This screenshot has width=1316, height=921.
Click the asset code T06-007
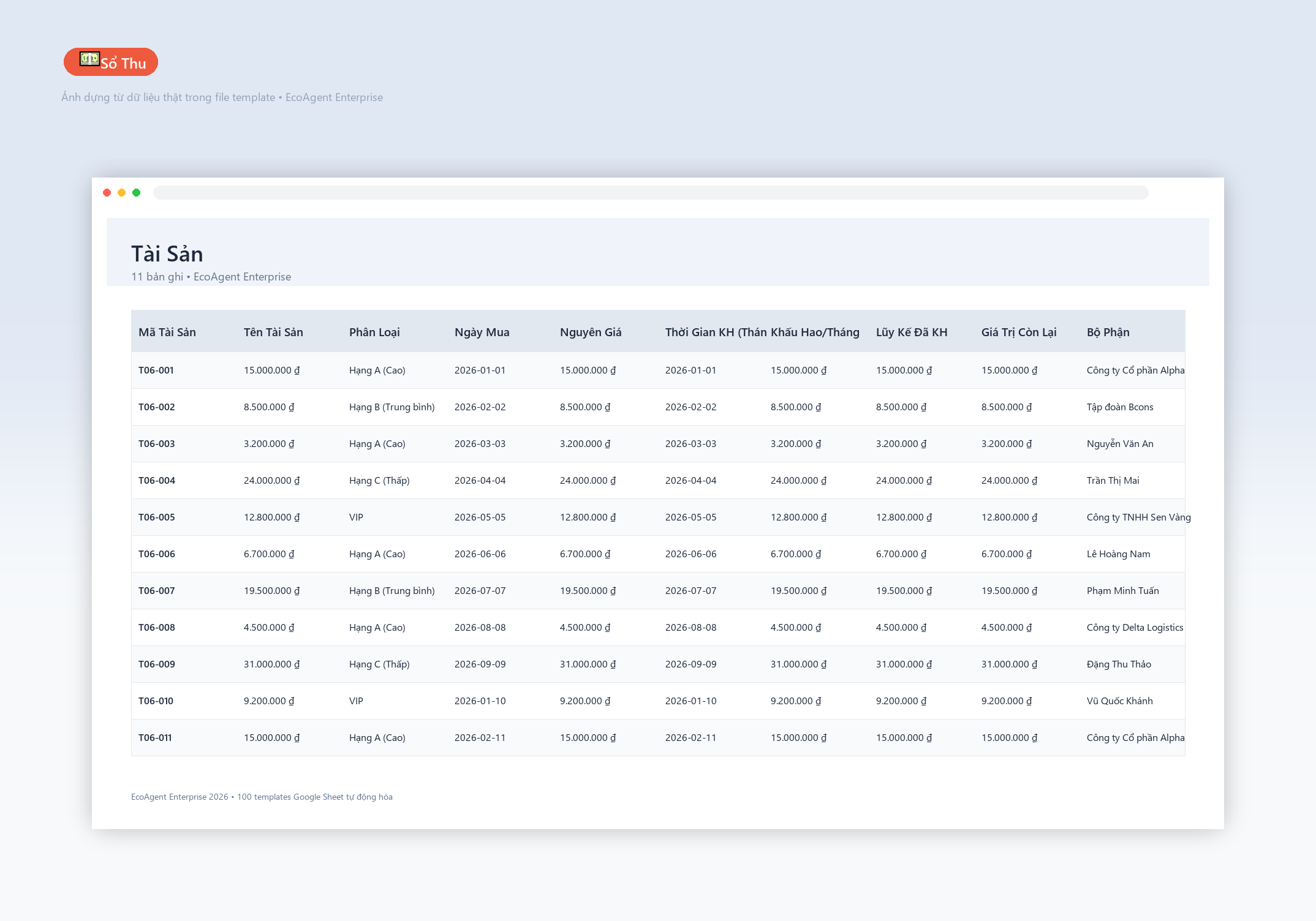coord(157,591)
